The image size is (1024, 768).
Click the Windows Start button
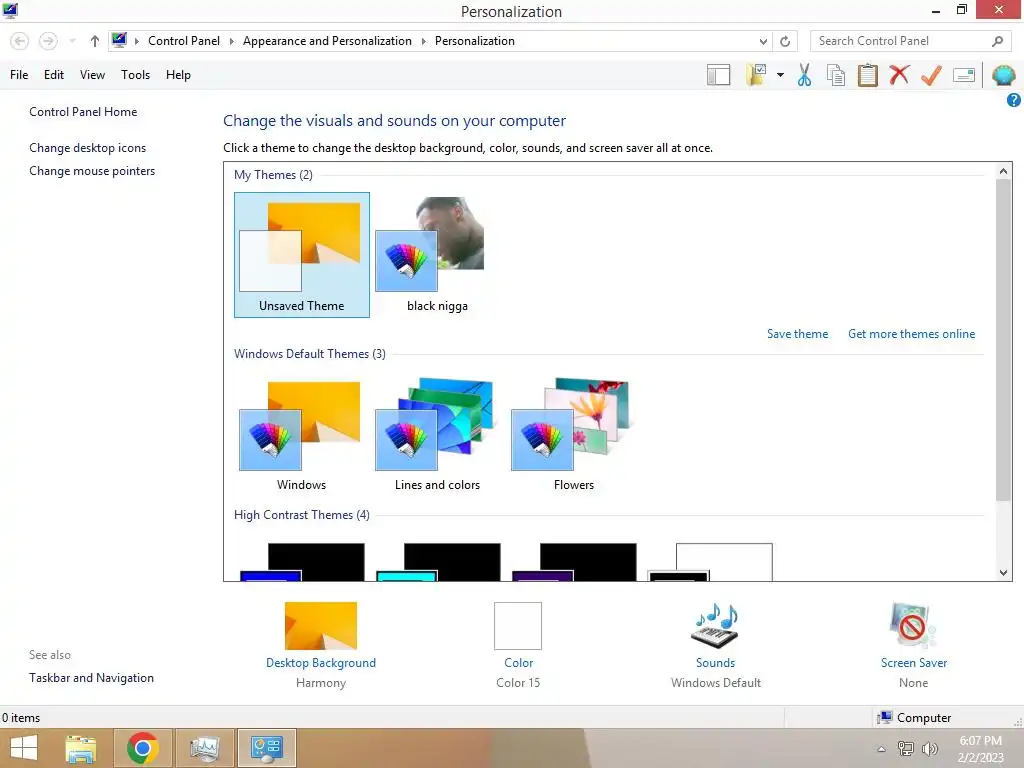(24, 748)
